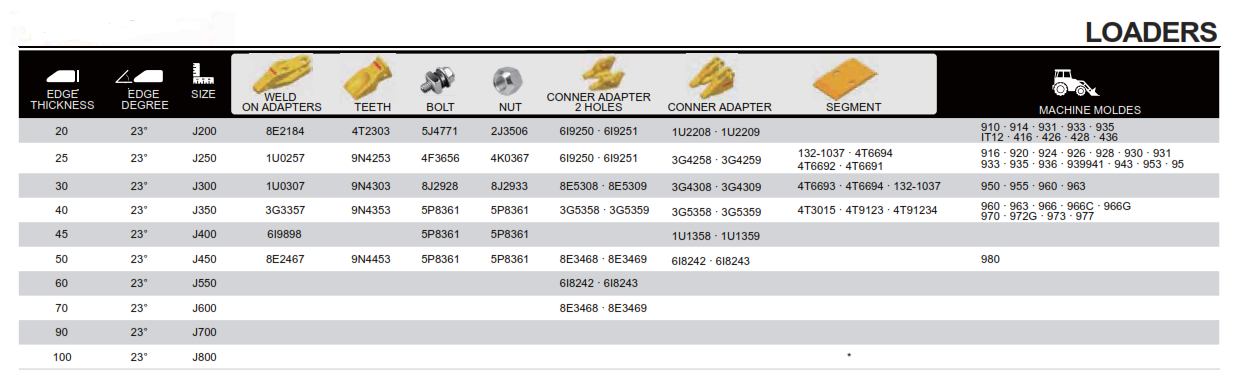
Task: Select teeth part number 9N4253
Action: coord(371,158)
